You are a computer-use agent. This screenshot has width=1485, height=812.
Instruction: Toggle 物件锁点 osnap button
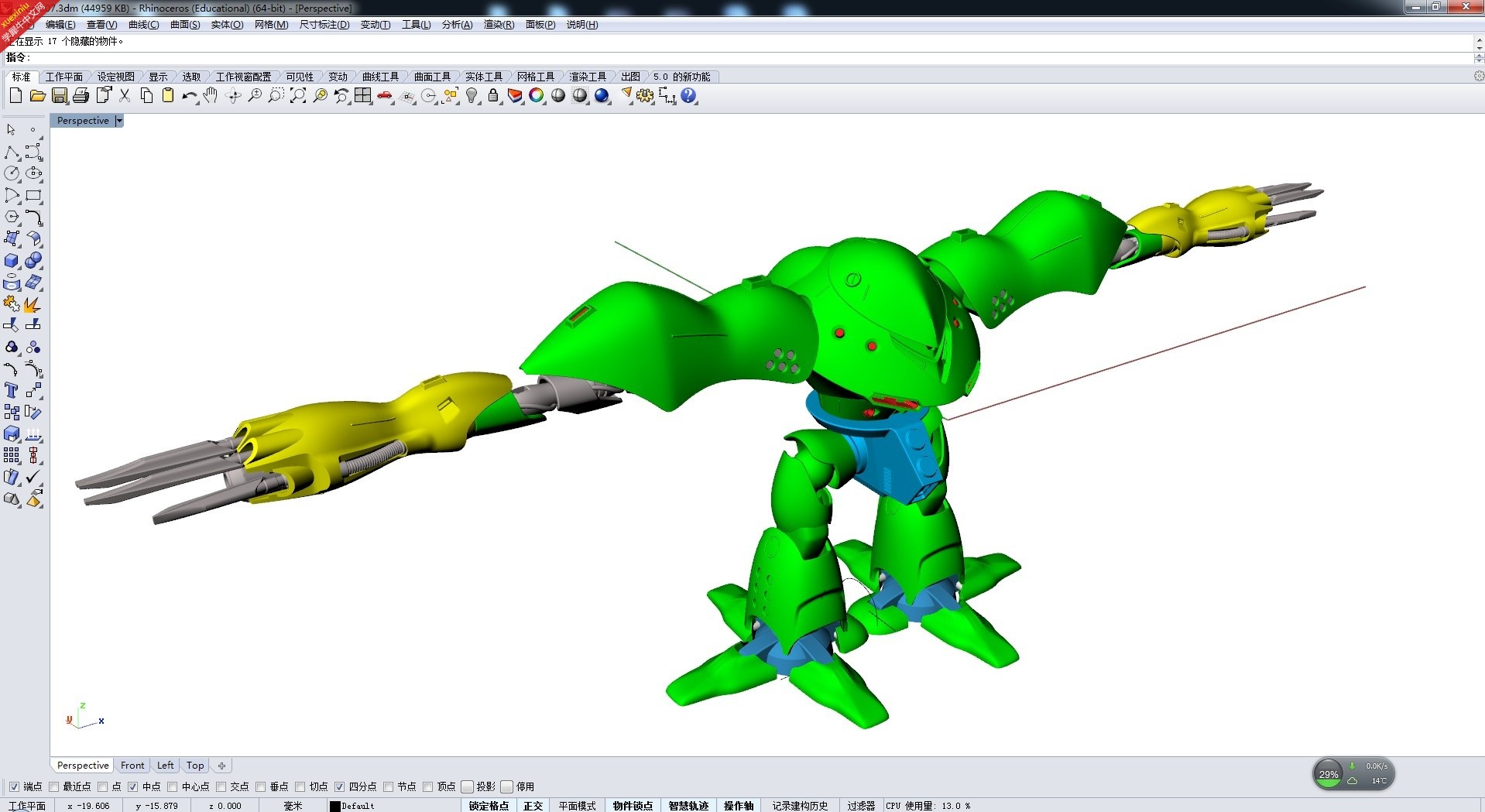click(633, 806)
